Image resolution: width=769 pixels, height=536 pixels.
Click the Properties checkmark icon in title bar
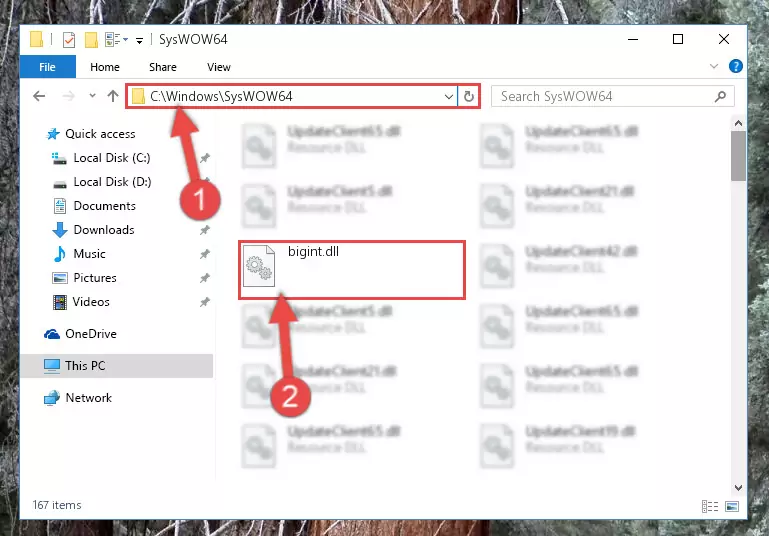[69, 40]
